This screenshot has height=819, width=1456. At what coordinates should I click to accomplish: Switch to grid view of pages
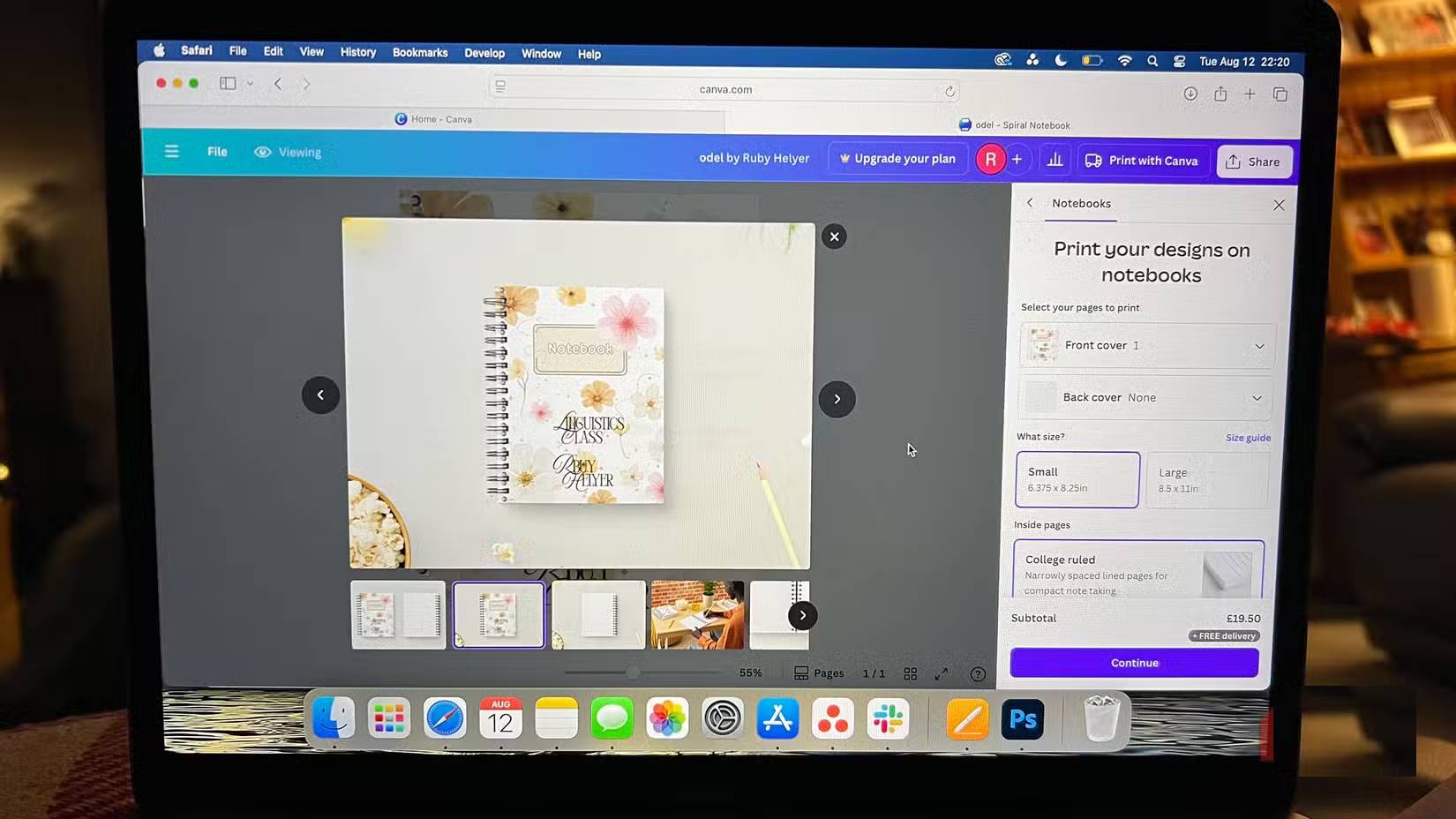[x=911, y=673]
